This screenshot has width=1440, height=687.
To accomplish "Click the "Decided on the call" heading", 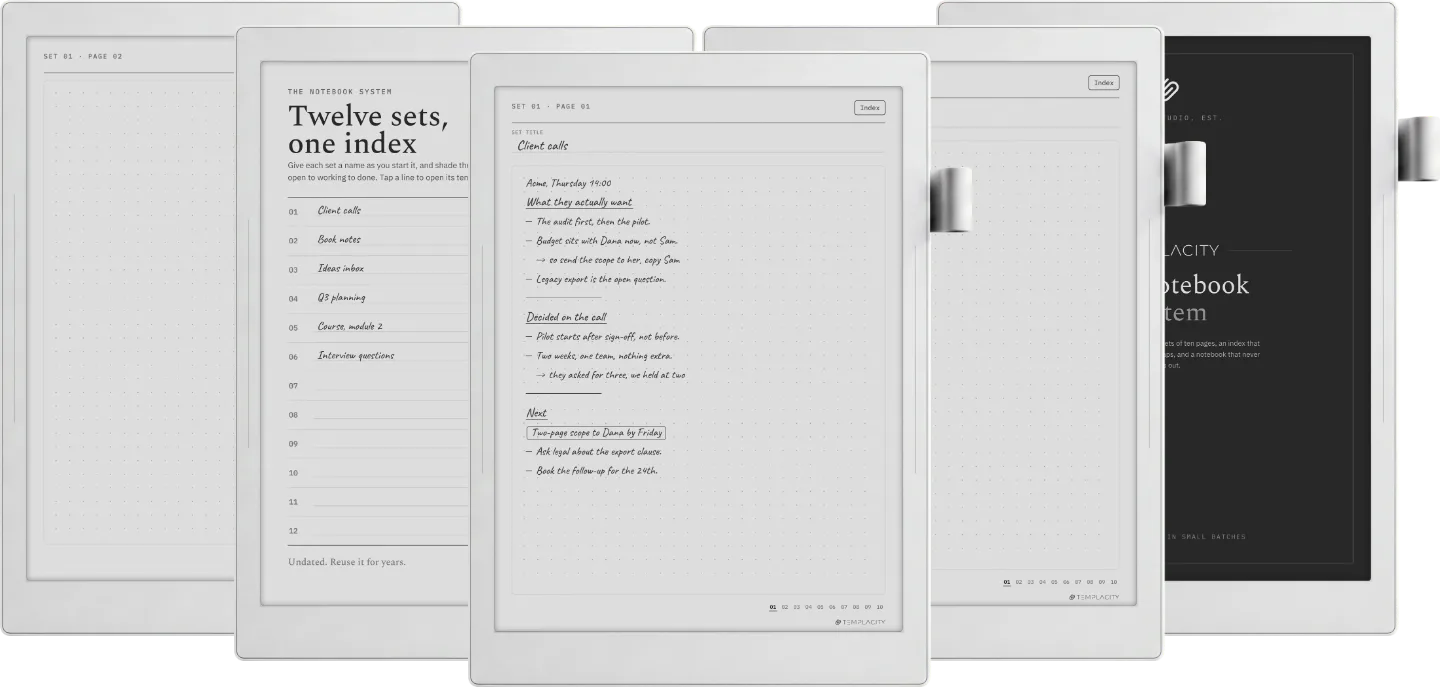I will click(x=566, y=318).
